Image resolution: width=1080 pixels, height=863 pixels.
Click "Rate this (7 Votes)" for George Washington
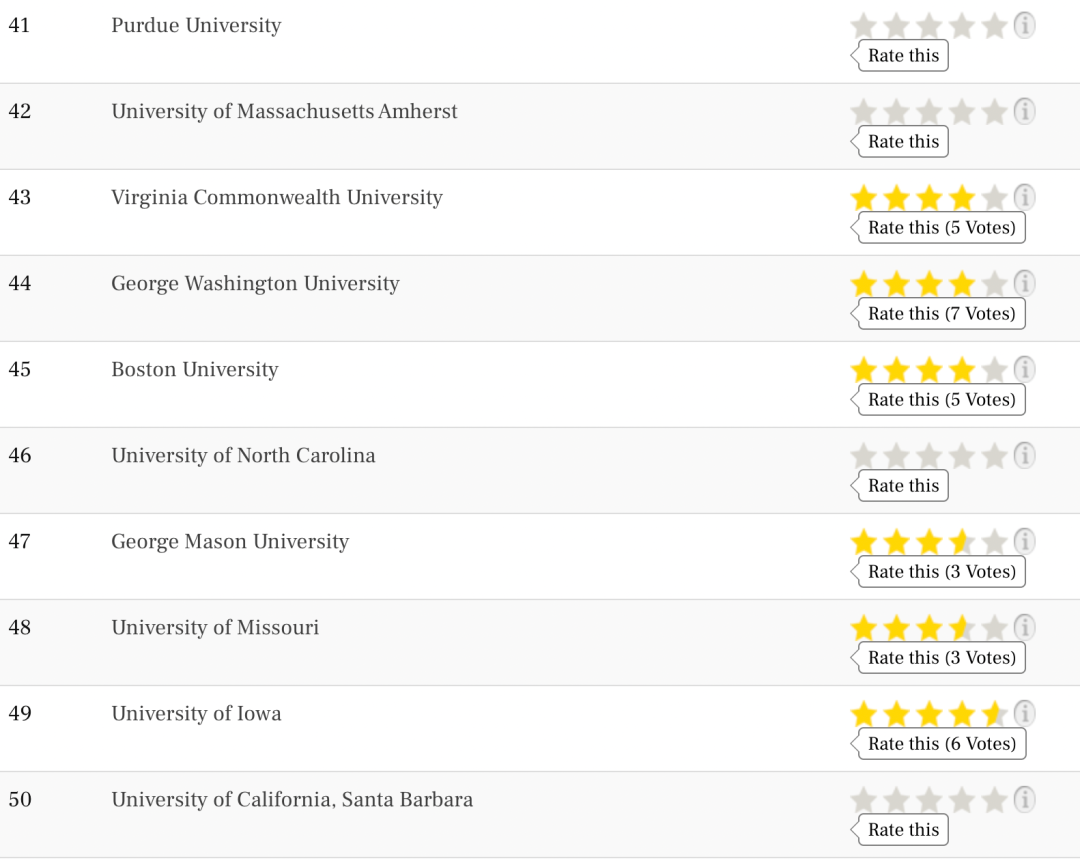coord(941,314)
